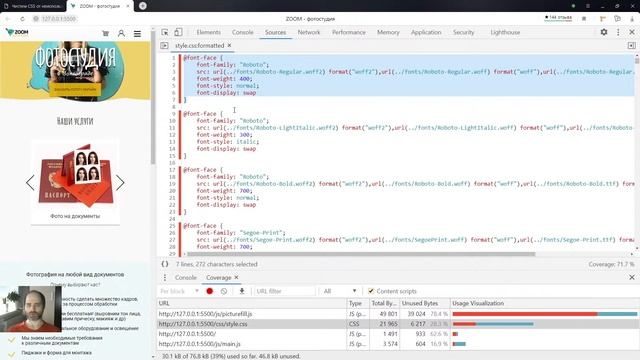Click the URL filter field
Screen dimensions: 640x360
(284, 291)
